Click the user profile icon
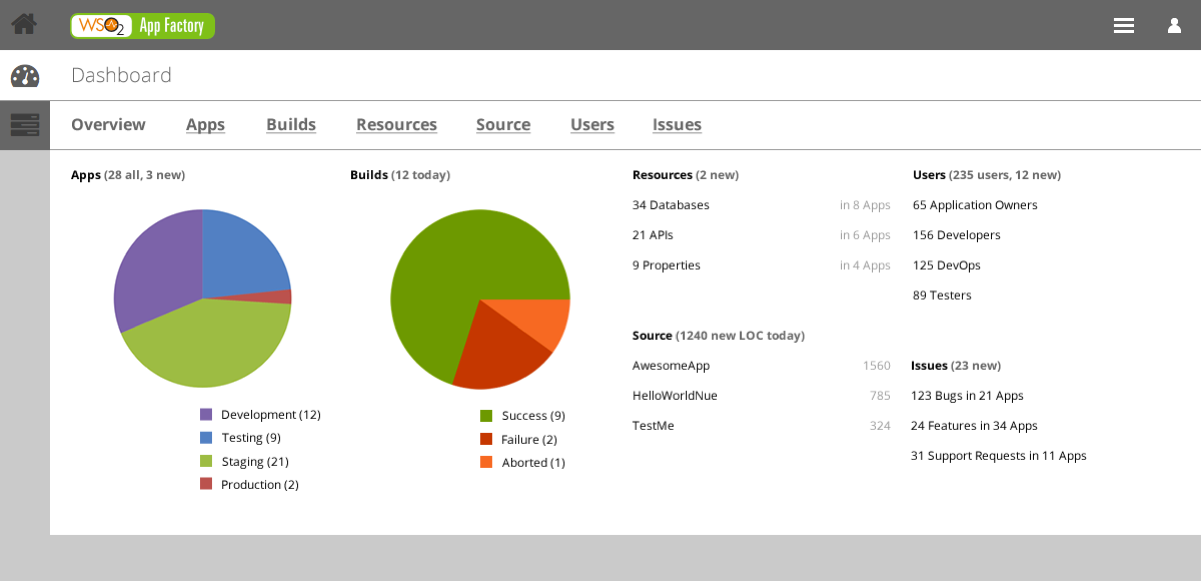Screen dimensions: 1201x581 pos(1174,26)
